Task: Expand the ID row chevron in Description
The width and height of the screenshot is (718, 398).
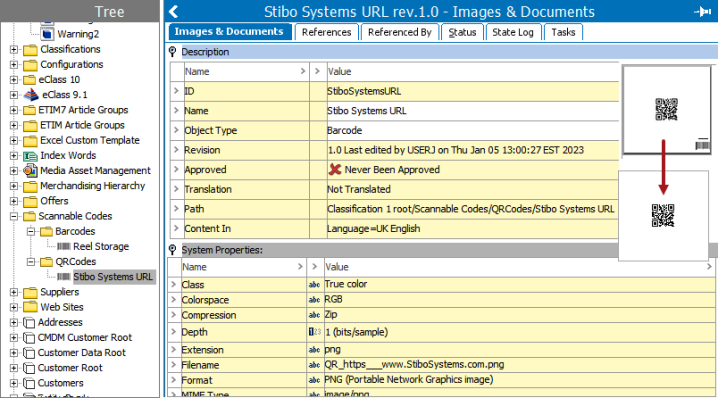Action: (176, 91)
